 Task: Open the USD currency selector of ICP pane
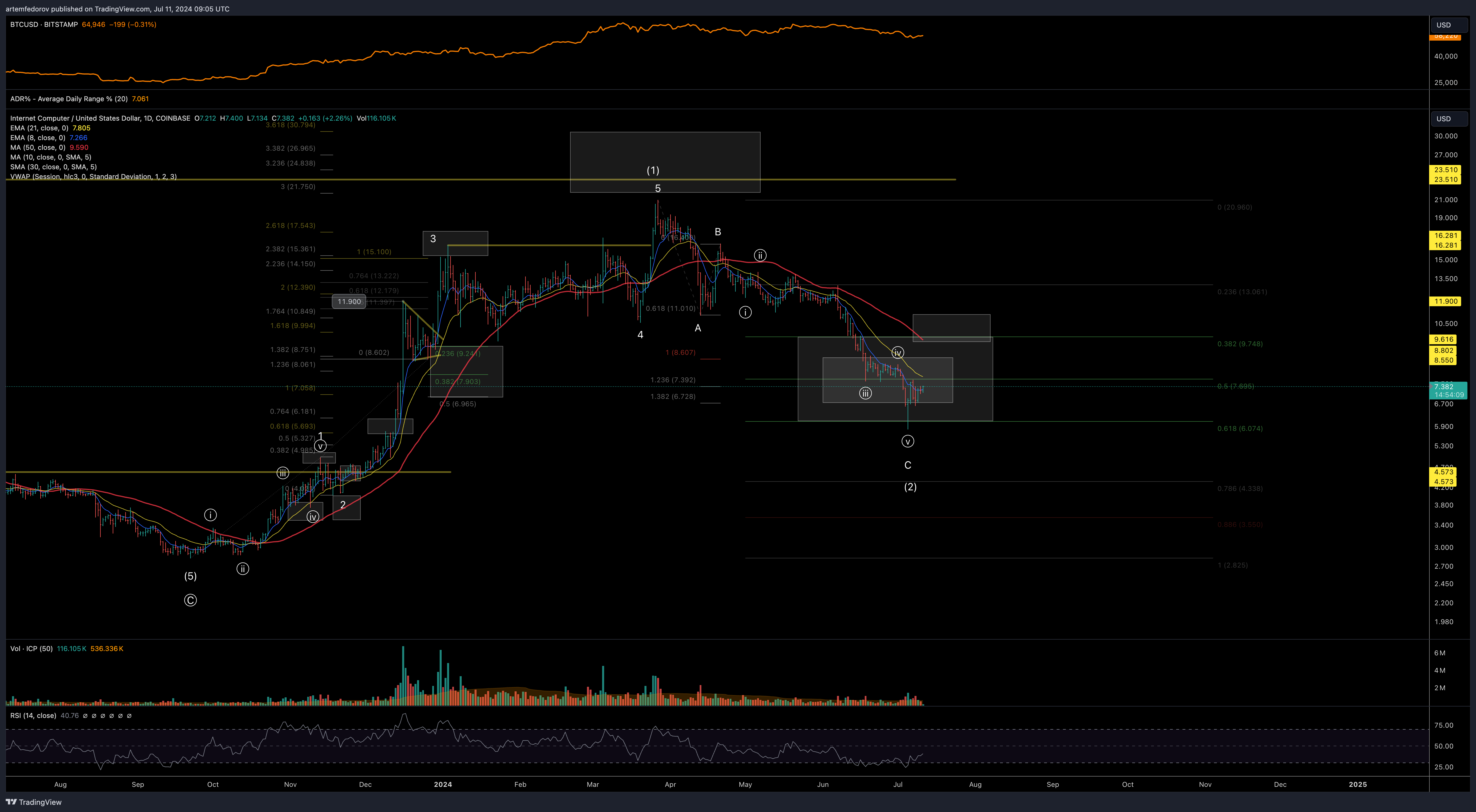tap(1449, 119)
